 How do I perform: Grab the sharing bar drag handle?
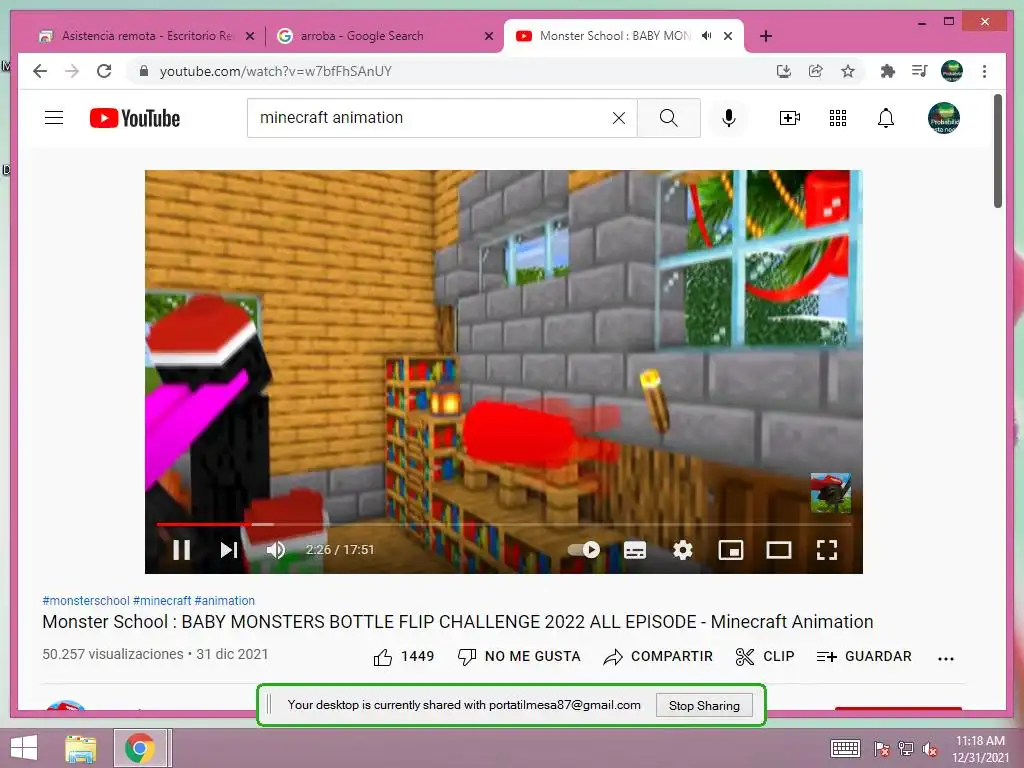[269, 705]
